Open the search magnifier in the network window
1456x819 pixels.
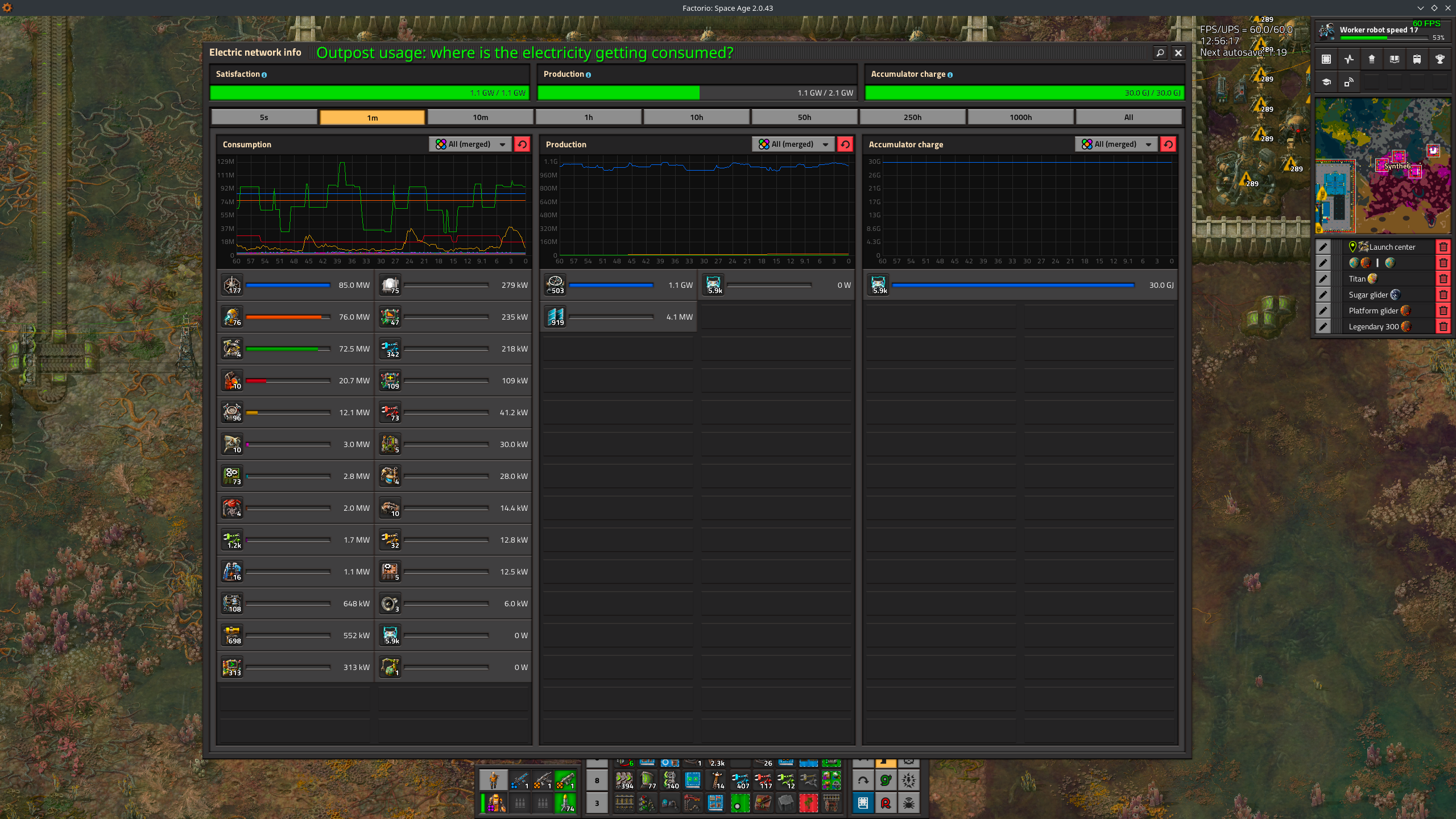tap(1160, 52)
